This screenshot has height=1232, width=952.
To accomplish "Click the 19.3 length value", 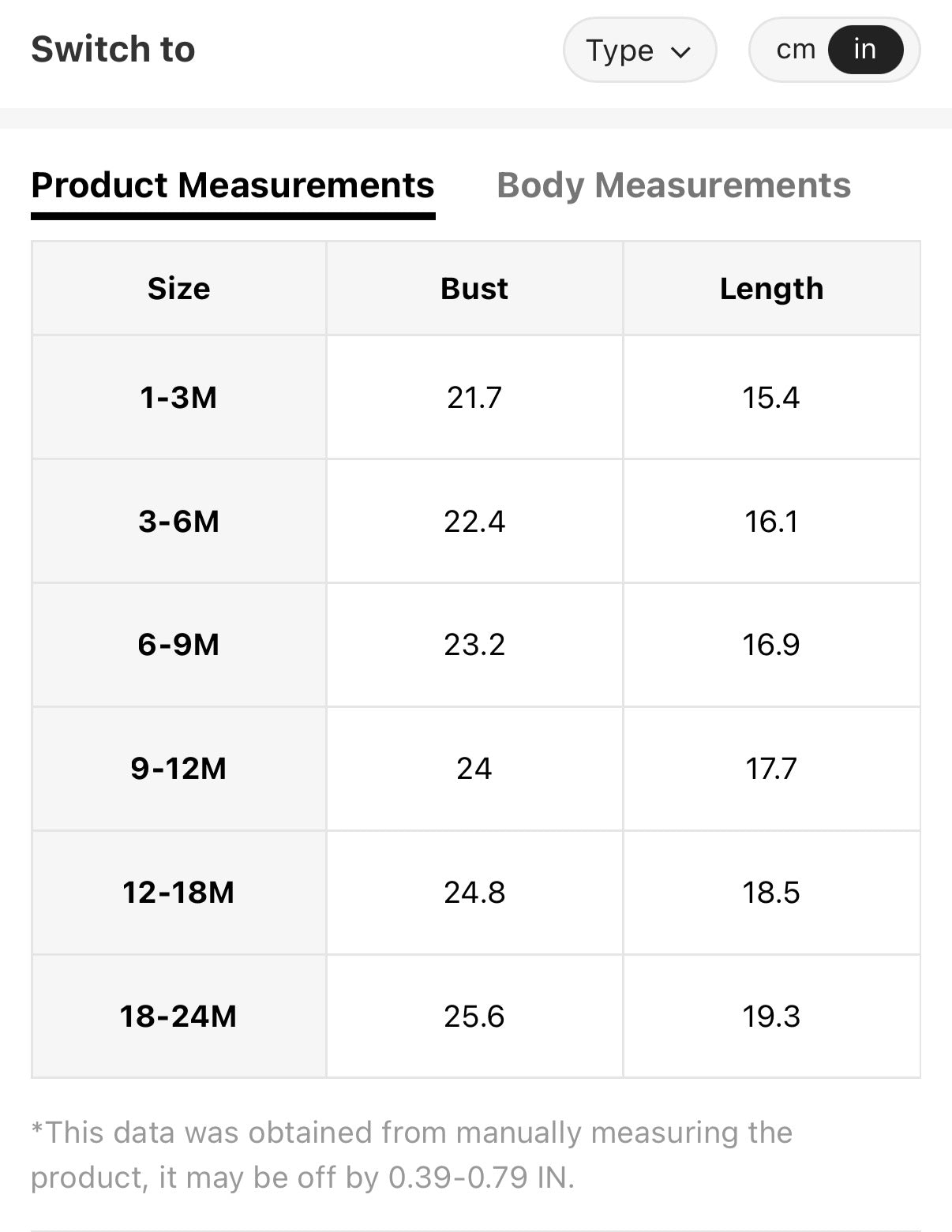I will pos(771,1017).
